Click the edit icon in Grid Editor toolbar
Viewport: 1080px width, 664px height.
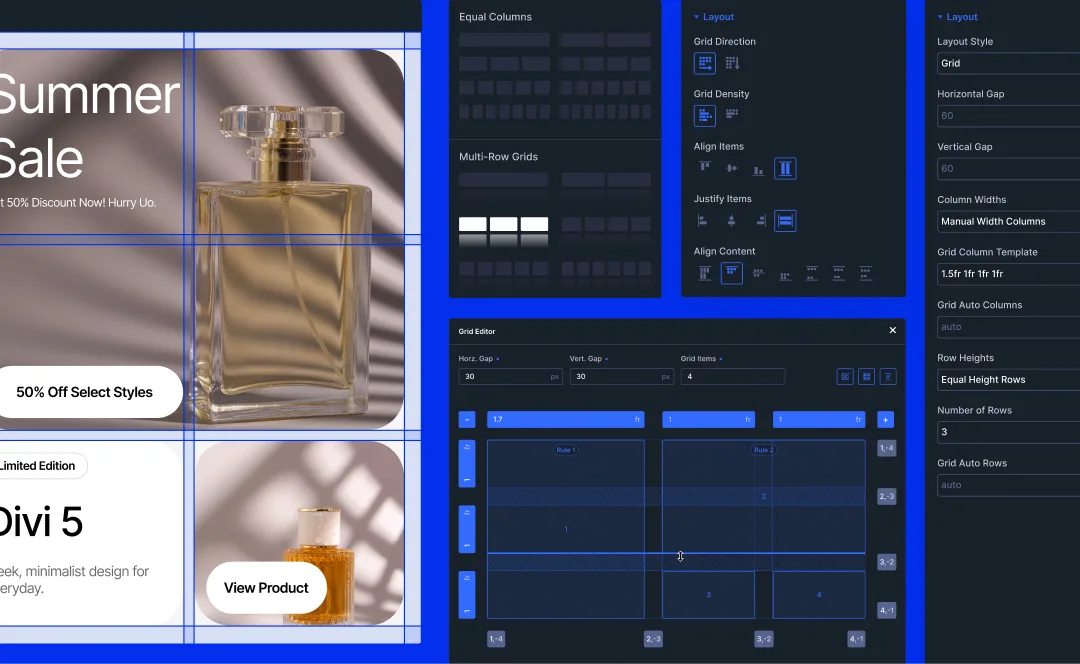pyautogui.click(x=845, y=377)
